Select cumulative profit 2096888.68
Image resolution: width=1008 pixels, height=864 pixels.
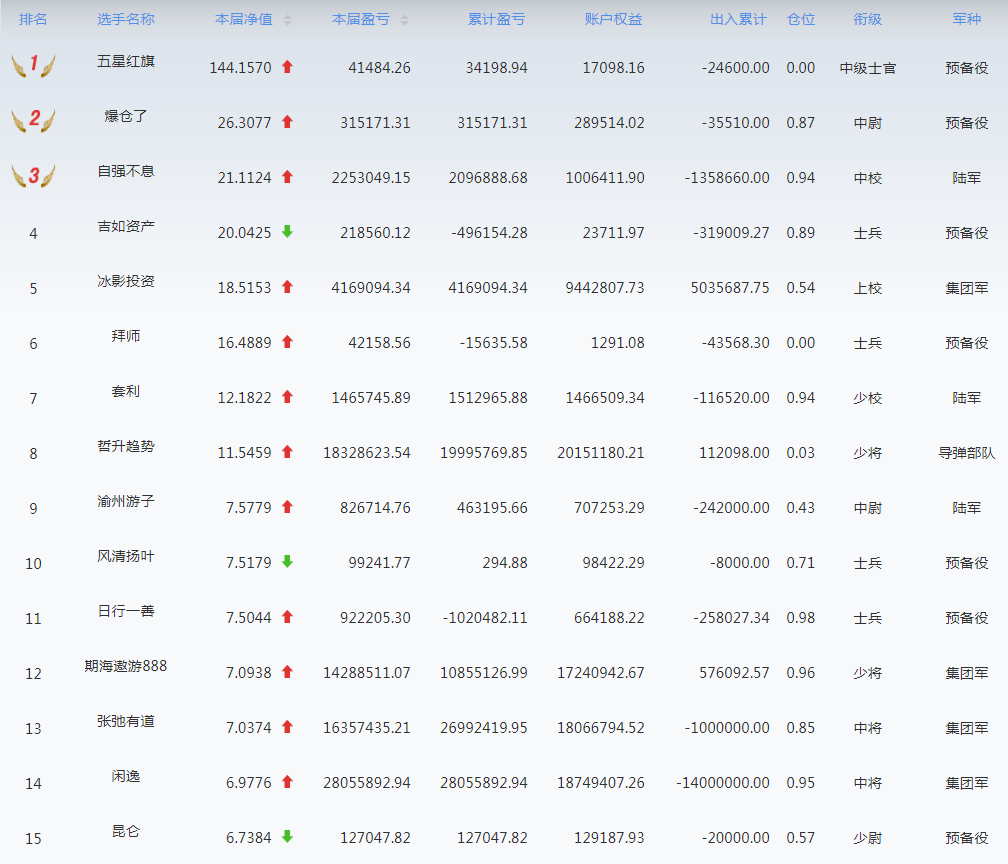click(488, 177)
